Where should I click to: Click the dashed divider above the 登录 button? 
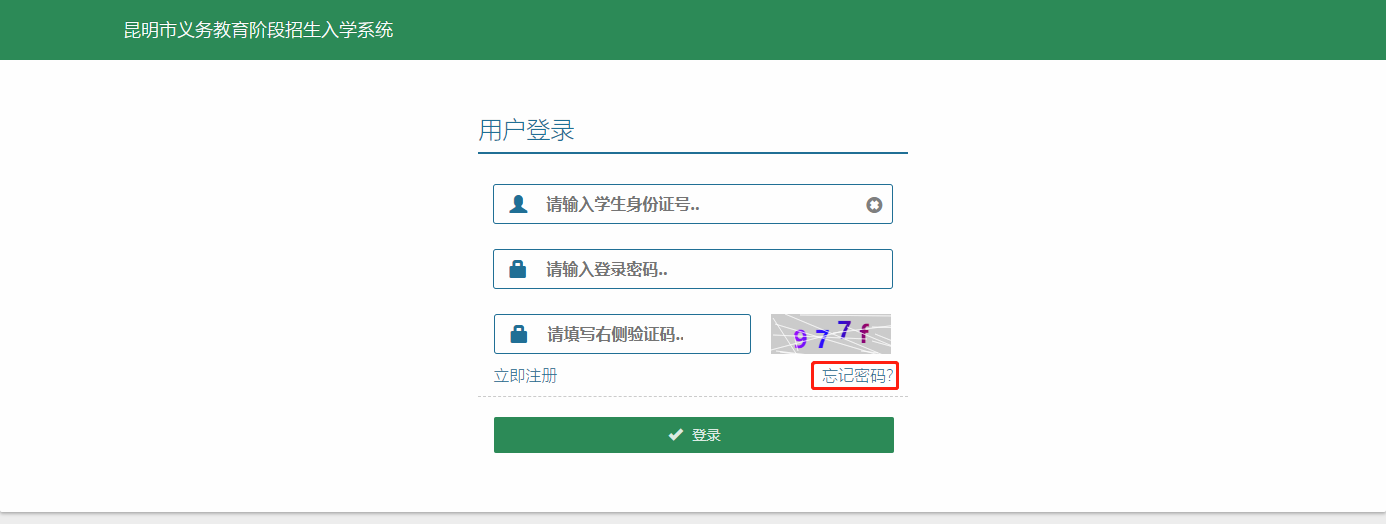692,397
